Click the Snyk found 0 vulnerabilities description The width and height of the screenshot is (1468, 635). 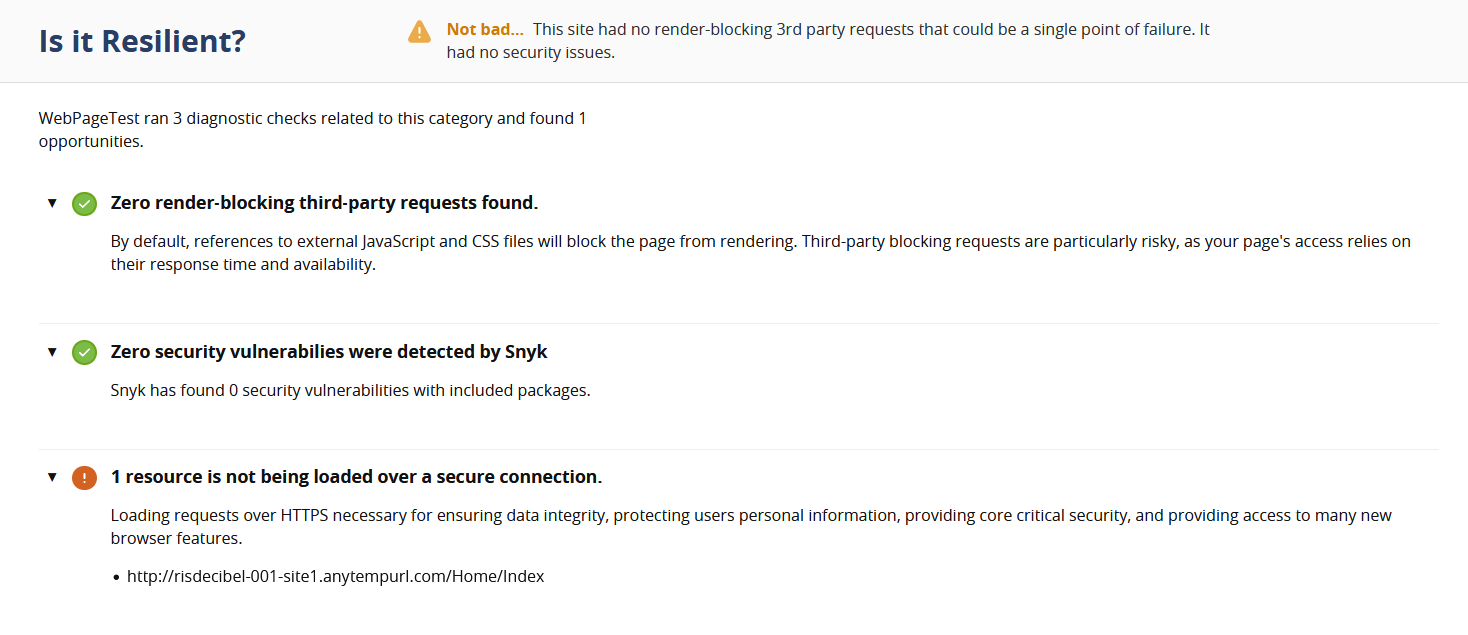pyautogui.click(x=350, y=390)
